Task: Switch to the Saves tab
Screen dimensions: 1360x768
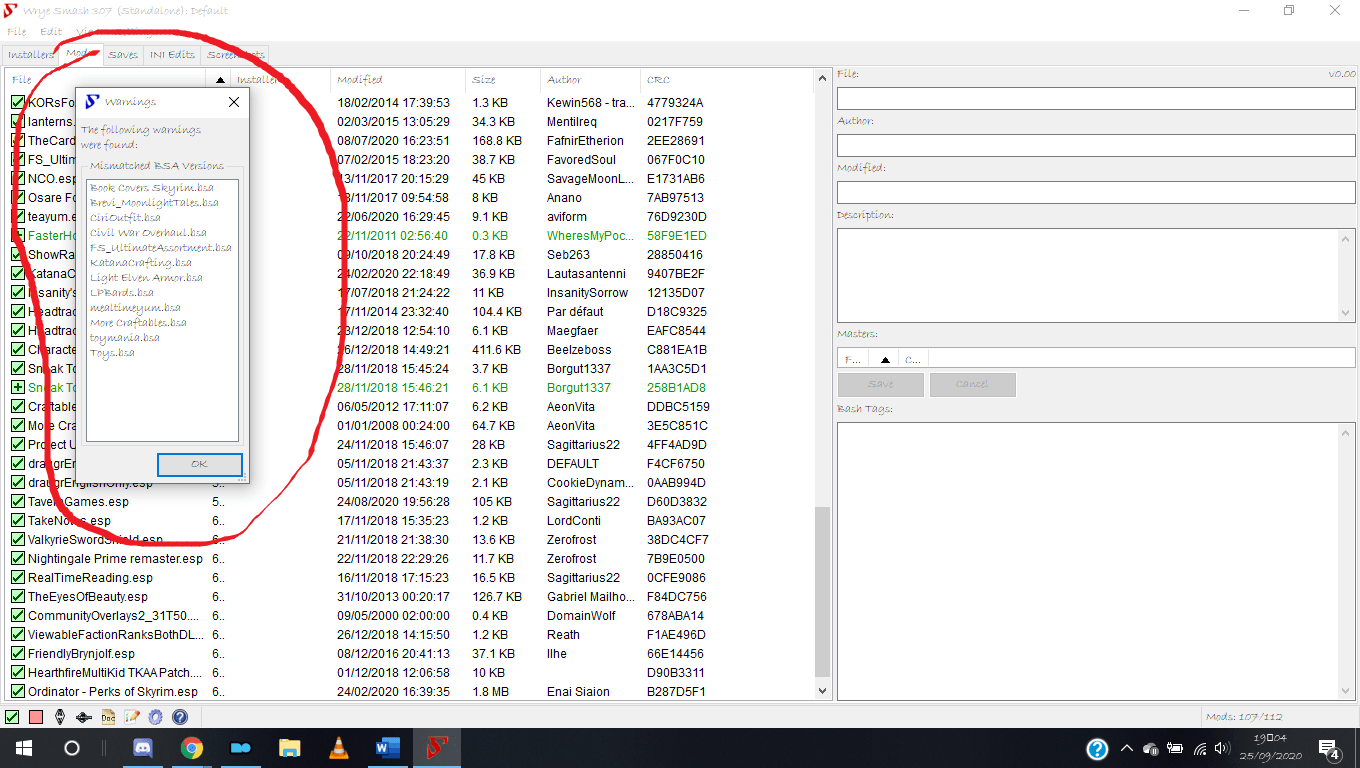Action: [123, 54]
